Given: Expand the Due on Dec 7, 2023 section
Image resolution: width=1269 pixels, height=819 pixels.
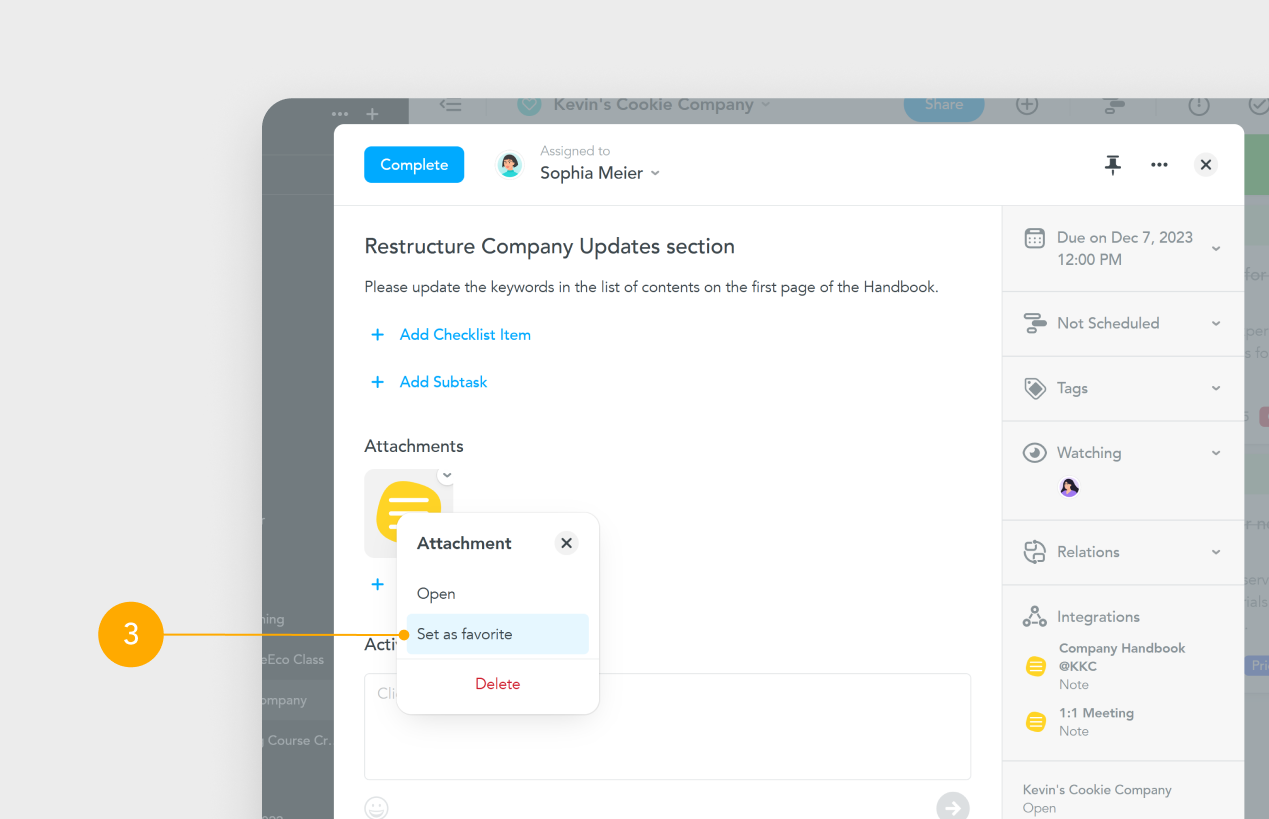Looking at the screenshot, I should point(1216,248).
